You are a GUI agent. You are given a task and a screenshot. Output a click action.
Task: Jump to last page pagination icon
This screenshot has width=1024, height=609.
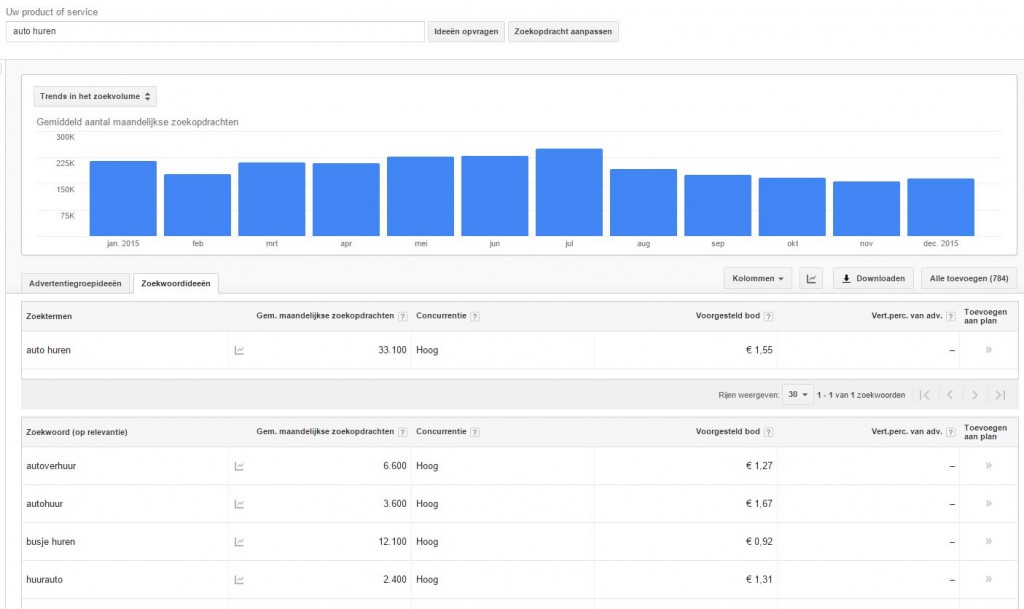(x=1000, y=395)
